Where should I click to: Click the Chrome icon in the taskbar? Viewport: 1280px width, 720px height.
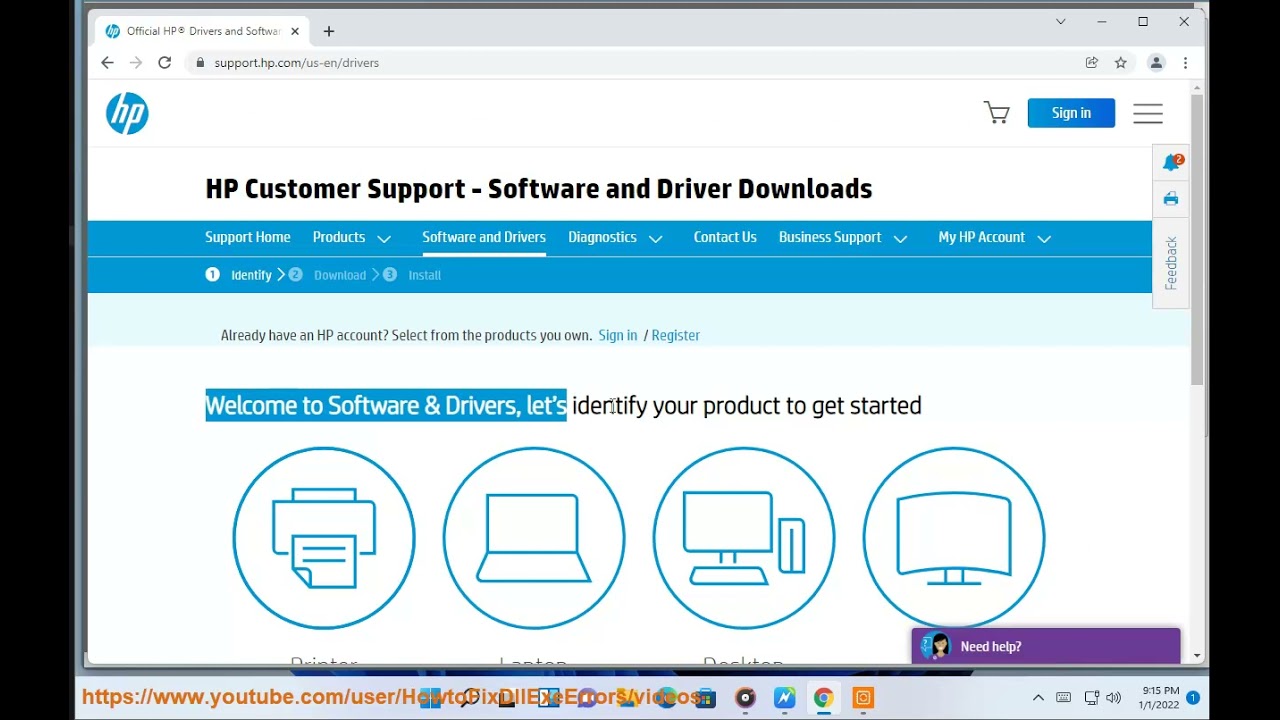coord(823,698)
